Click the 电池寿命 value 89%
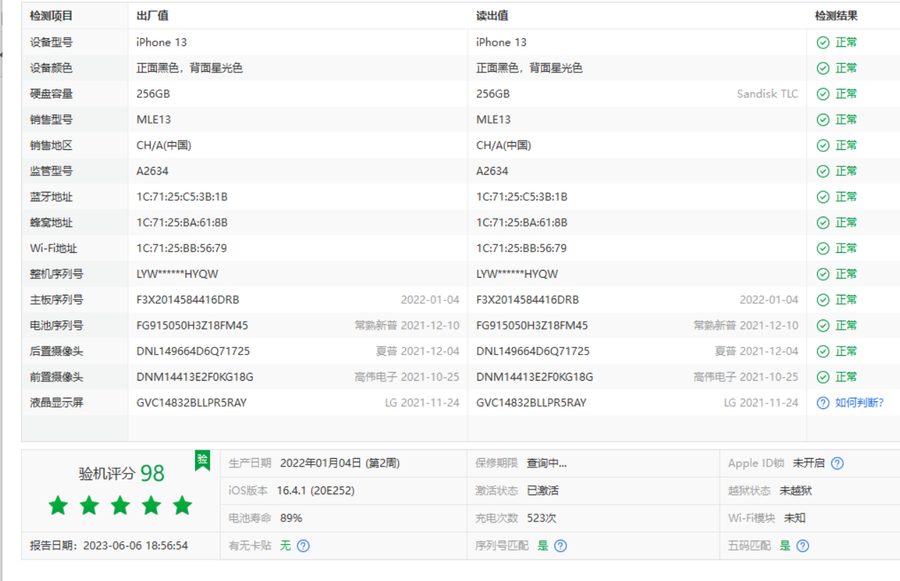900x581 pixels. pyautogui.click(x=291, y=518)
